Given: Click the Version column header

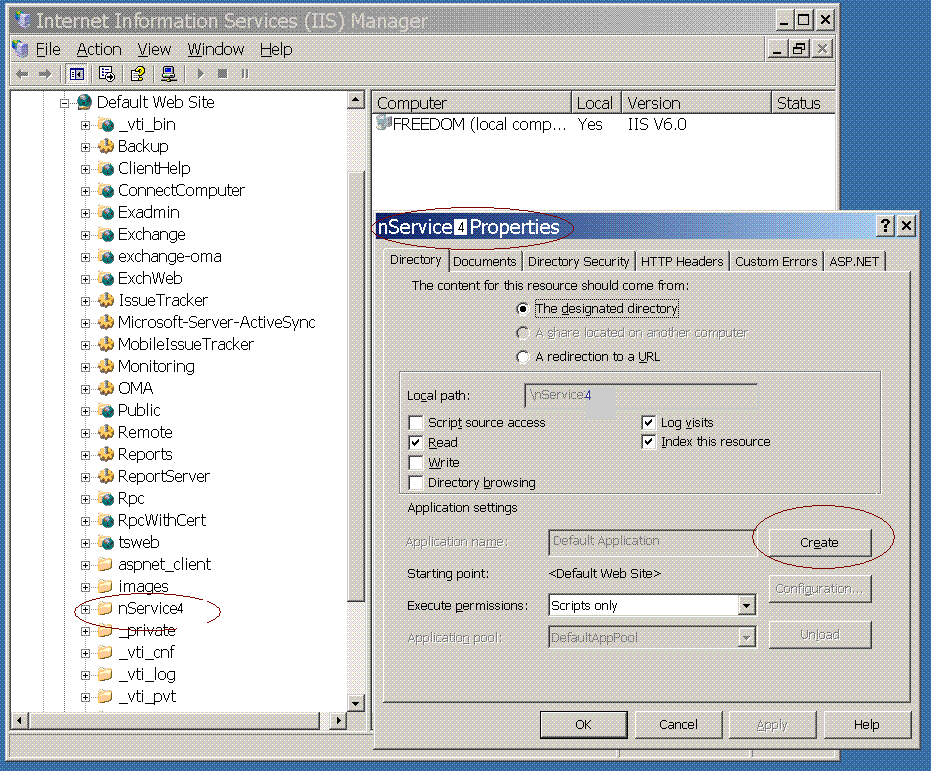Looking at the screenshot, I should click(x=696, y=103).
